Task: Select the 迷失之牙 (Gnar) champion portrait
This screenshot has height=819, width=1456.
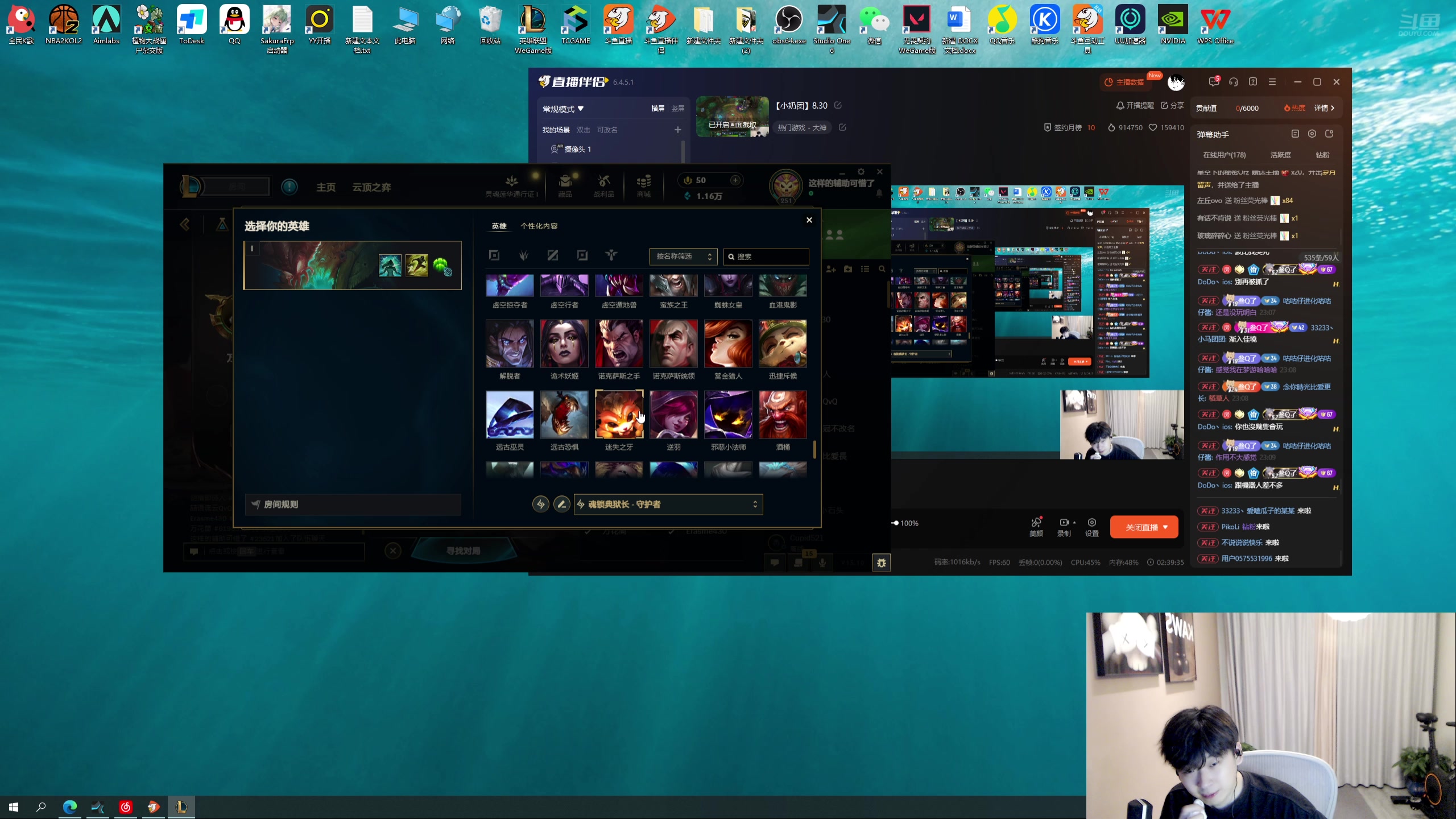Action: click(619, 414)
